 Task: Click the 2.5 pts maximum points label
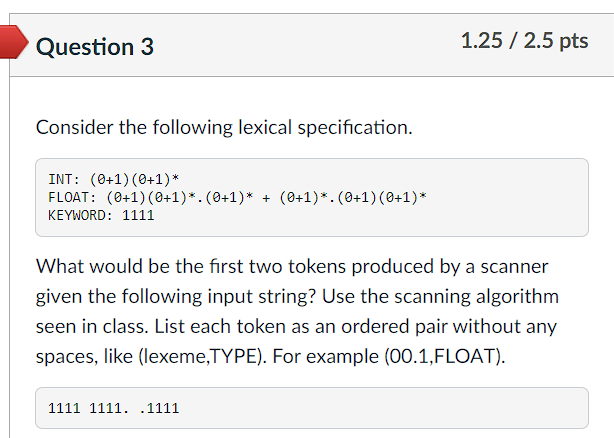coord(556,41)
